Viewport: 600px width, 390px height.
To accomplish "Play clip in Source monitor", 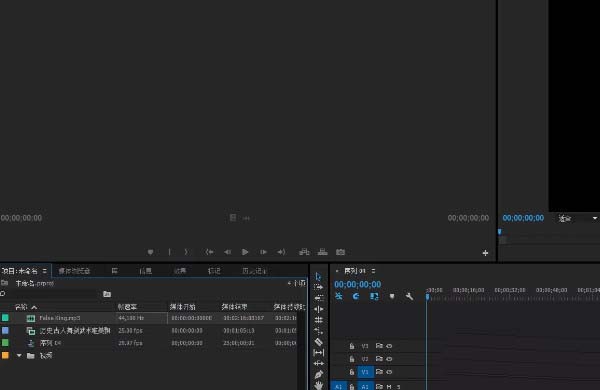I will click(245, 252).
